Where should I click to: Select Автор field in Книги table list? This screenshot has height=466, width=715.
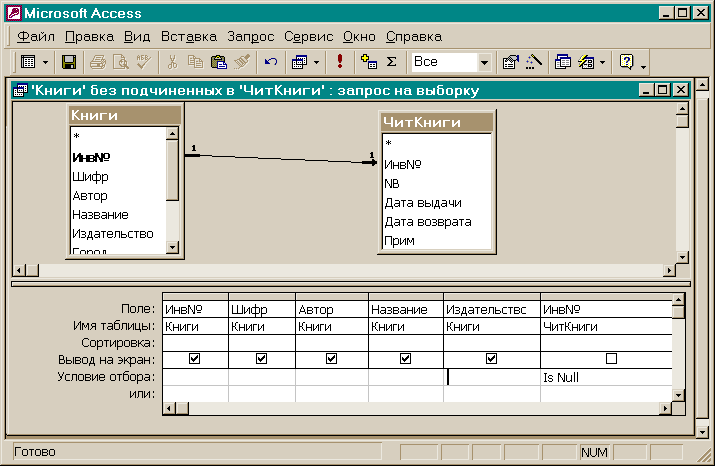tap(90, 196)
